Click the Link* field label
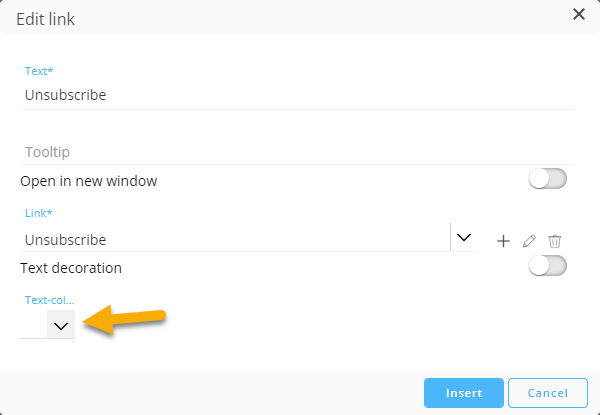Image resolution: width=600 pixels, height=415 pixels. pyautogui.click(x=36, y=215)
